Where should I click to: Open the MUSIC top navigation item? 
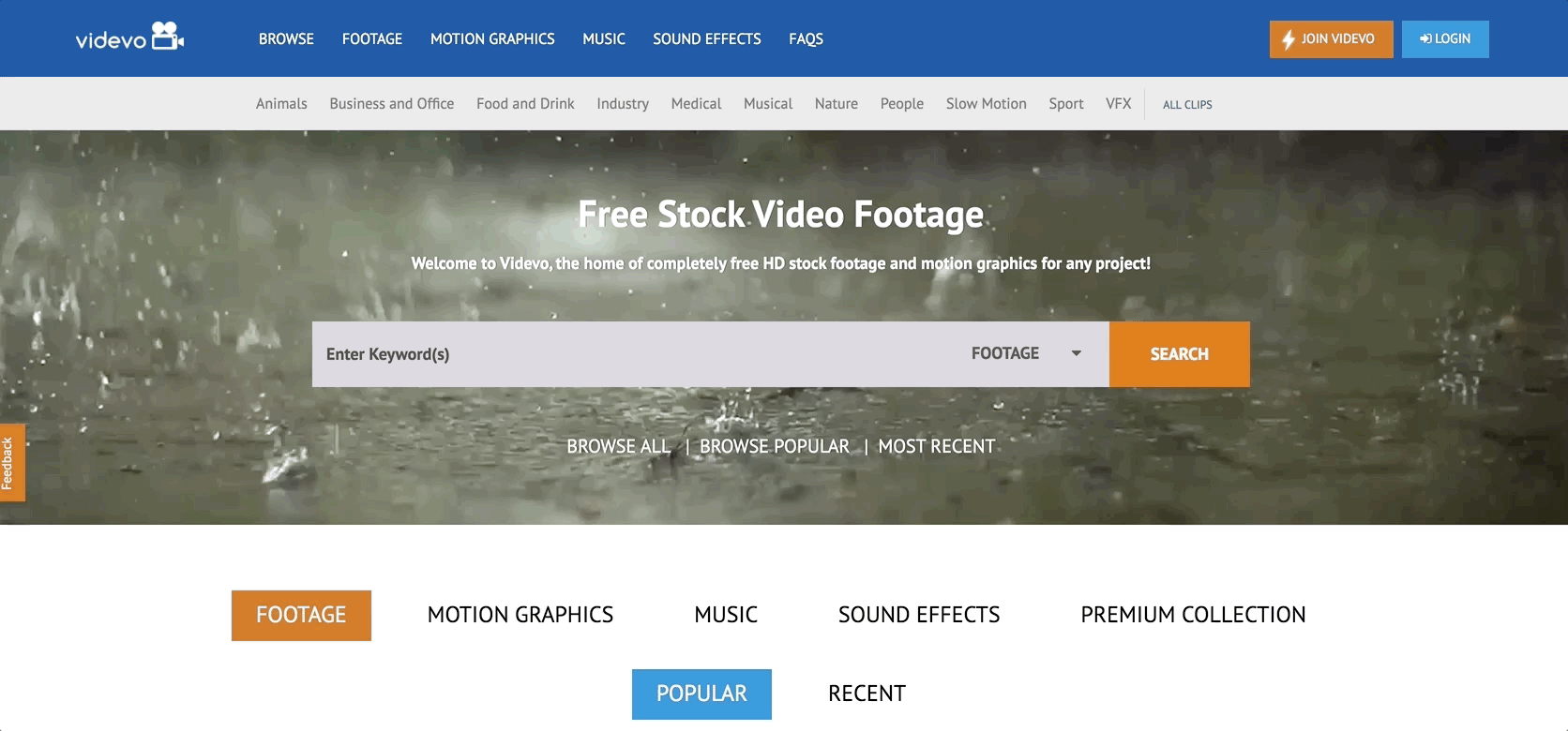point(604,38)
